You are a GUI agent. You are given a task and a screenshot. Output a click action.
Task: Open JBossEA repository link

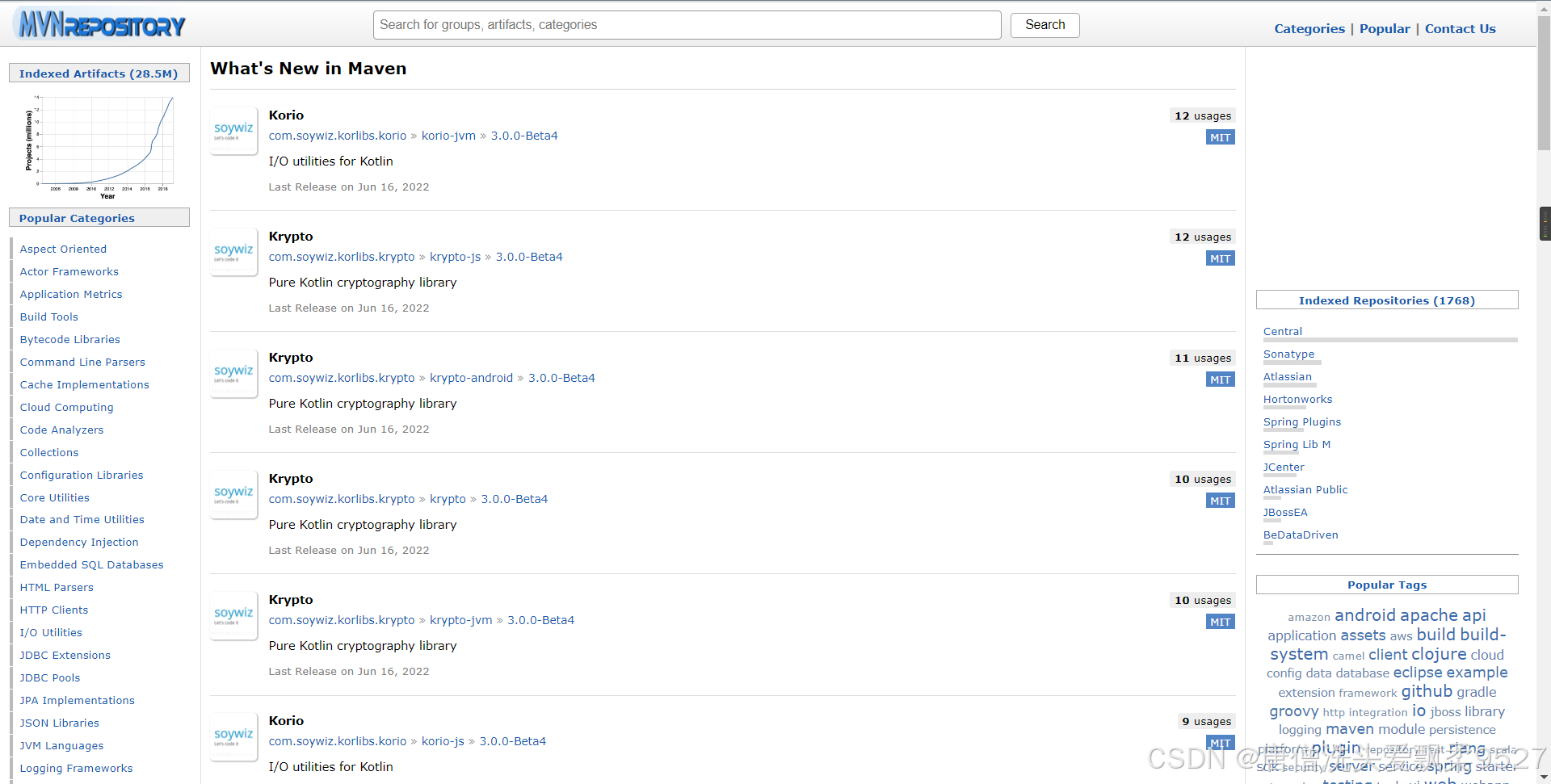pyautogui.click(x=1285, y=513)
